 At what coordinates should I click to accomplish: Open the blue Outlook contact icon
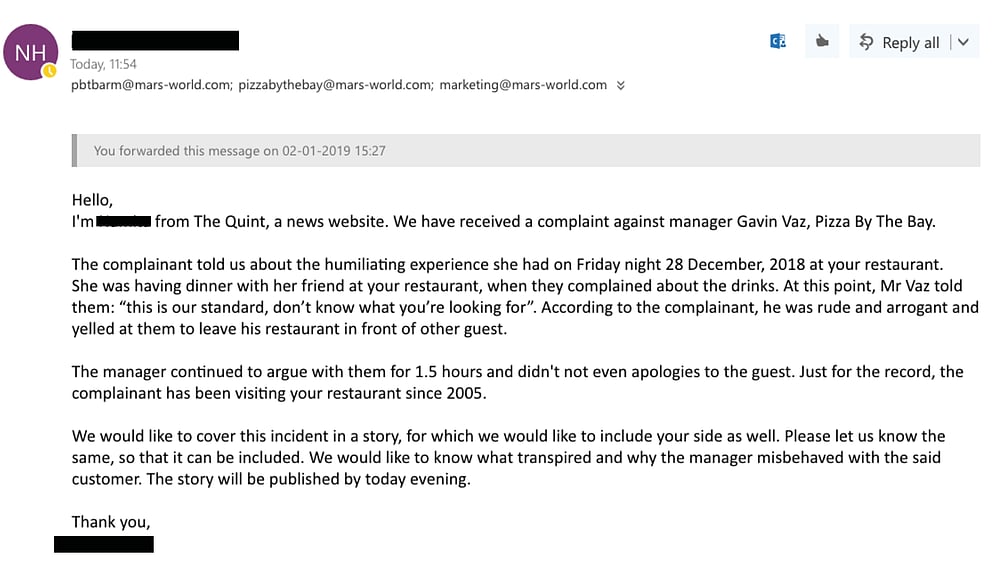click(777, 42)
